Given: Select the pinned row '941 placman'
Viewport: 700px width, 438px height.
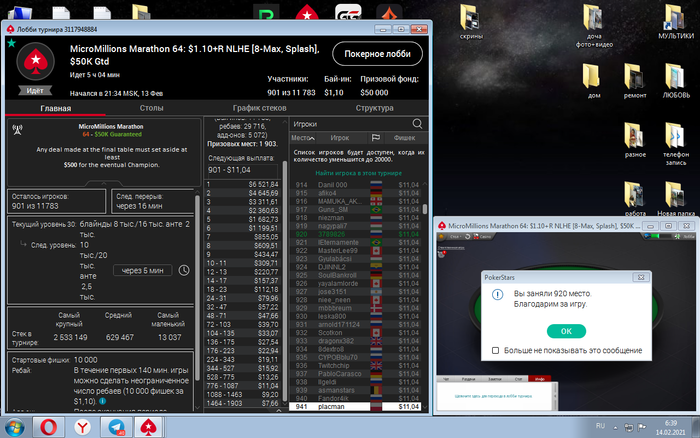Looking at the screenshot, I should click(x=355, y=407).
